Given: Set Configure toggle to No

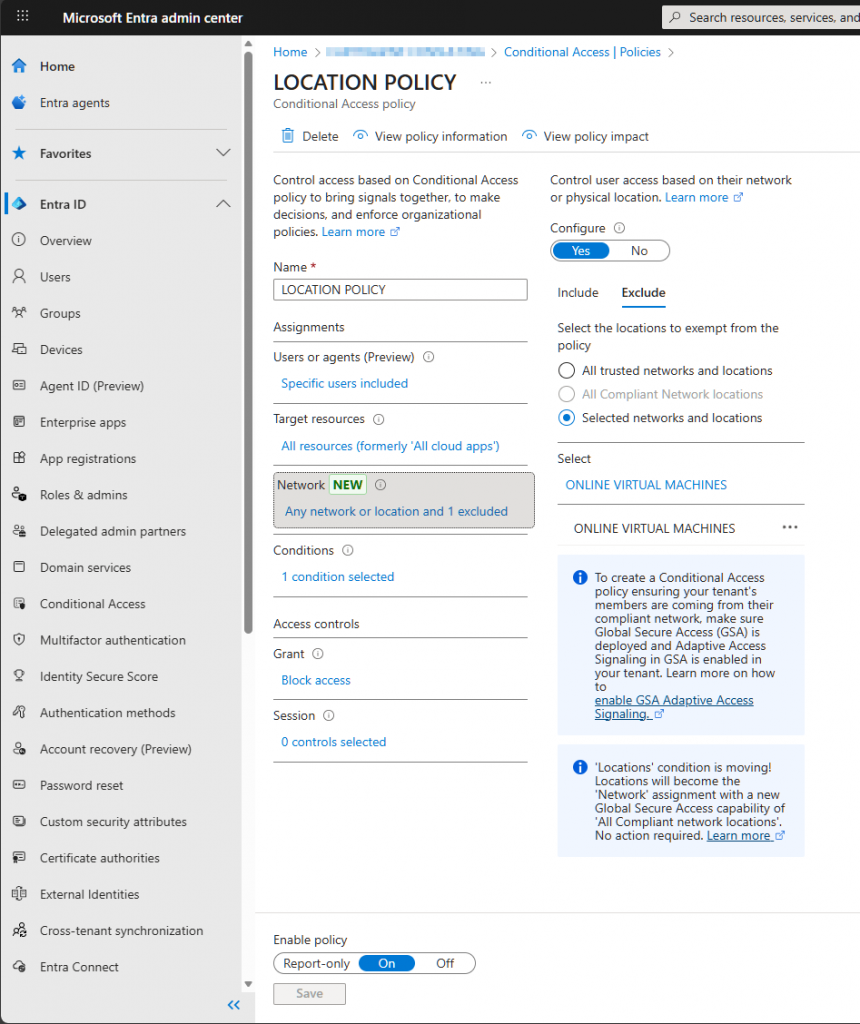Looking at the screenshot, I should (x=639, y=251).
